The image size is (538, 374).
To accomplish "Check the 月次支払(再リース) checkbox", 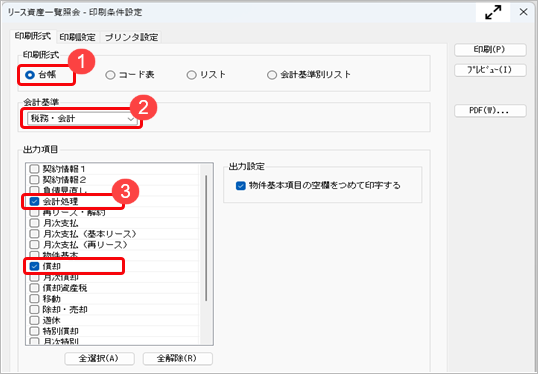I will (x=34, y=245).
